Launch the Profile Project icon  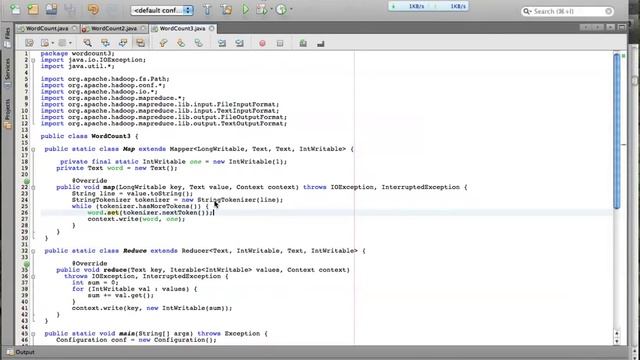click(x=281, y=9)
